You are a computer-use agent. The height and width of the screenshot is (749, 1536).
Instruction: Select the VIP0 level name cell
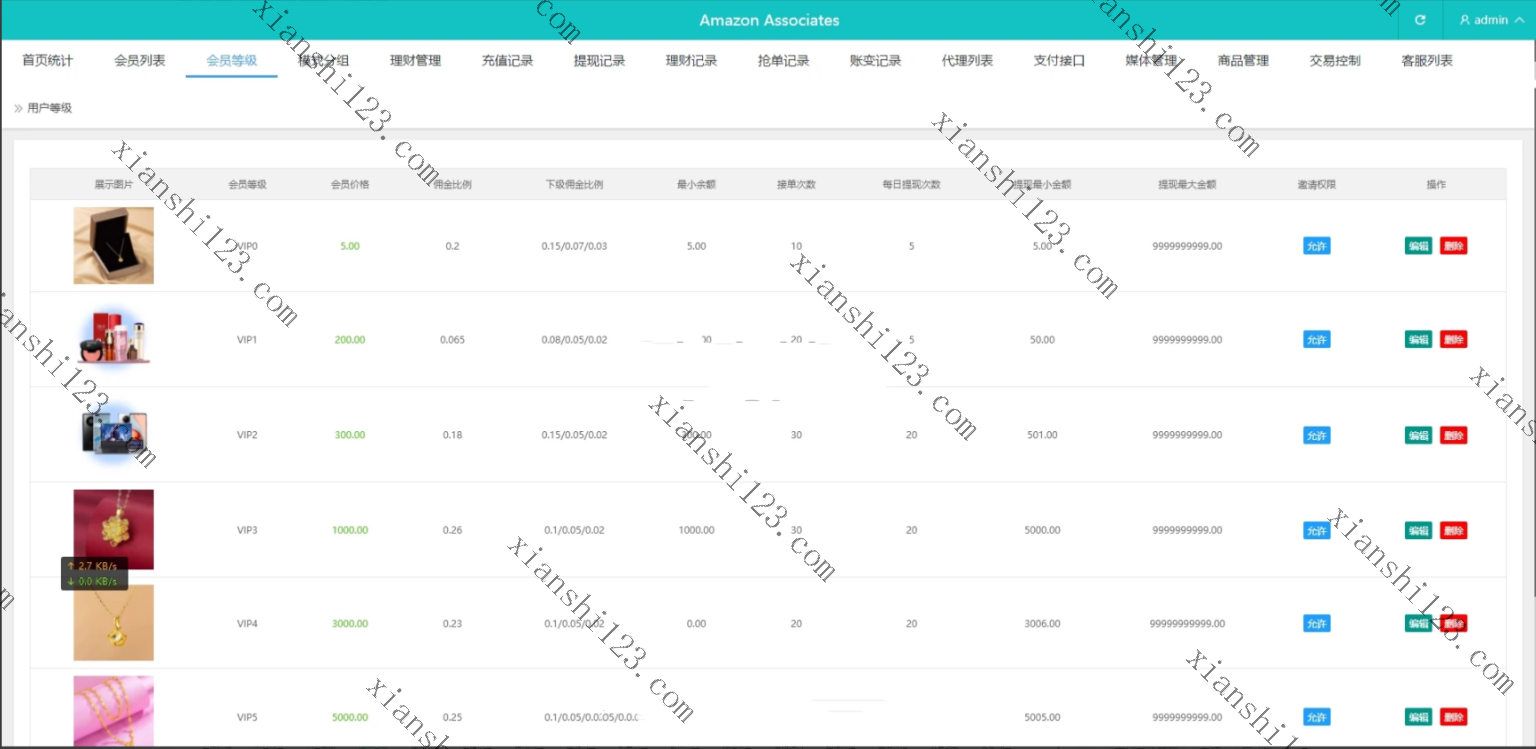pyautogui.click(x=247, y=246)
